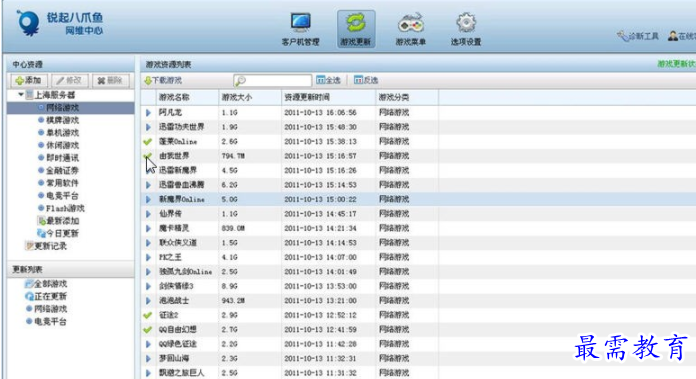This screenshot has width=696, height=379.
Task: Sort by 游戏分类 column header
Action: (394, 97)
